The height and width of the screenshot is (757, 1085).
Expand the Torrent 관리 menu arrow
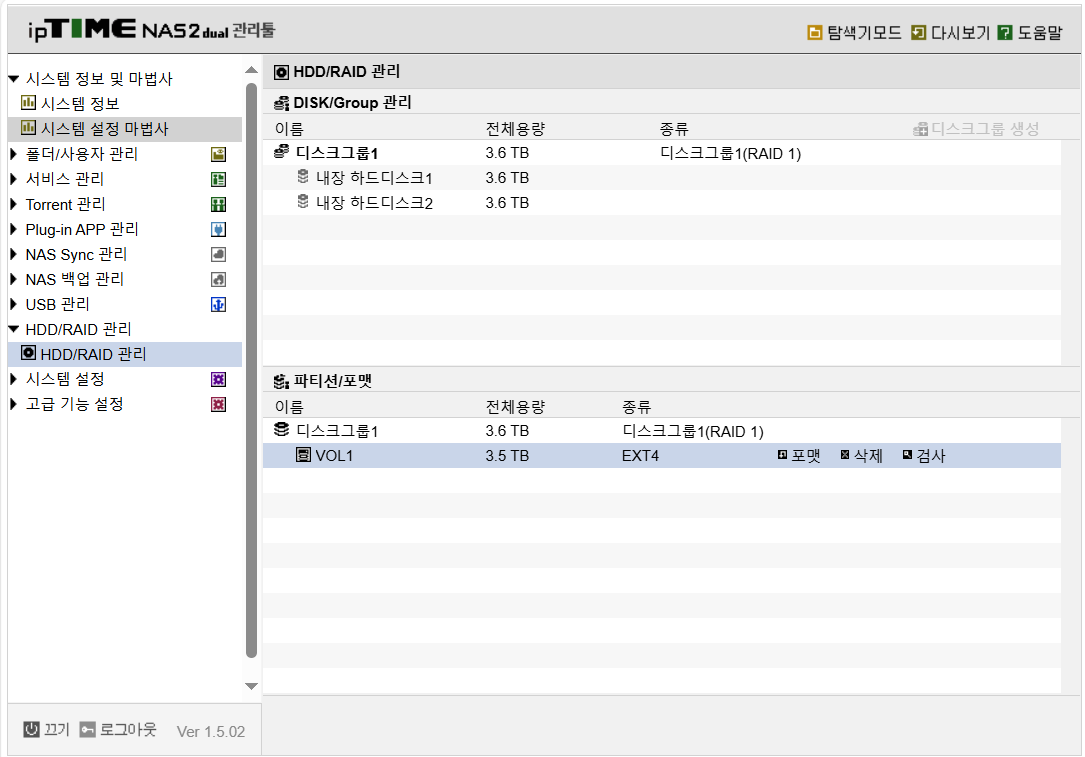(13, 204)
